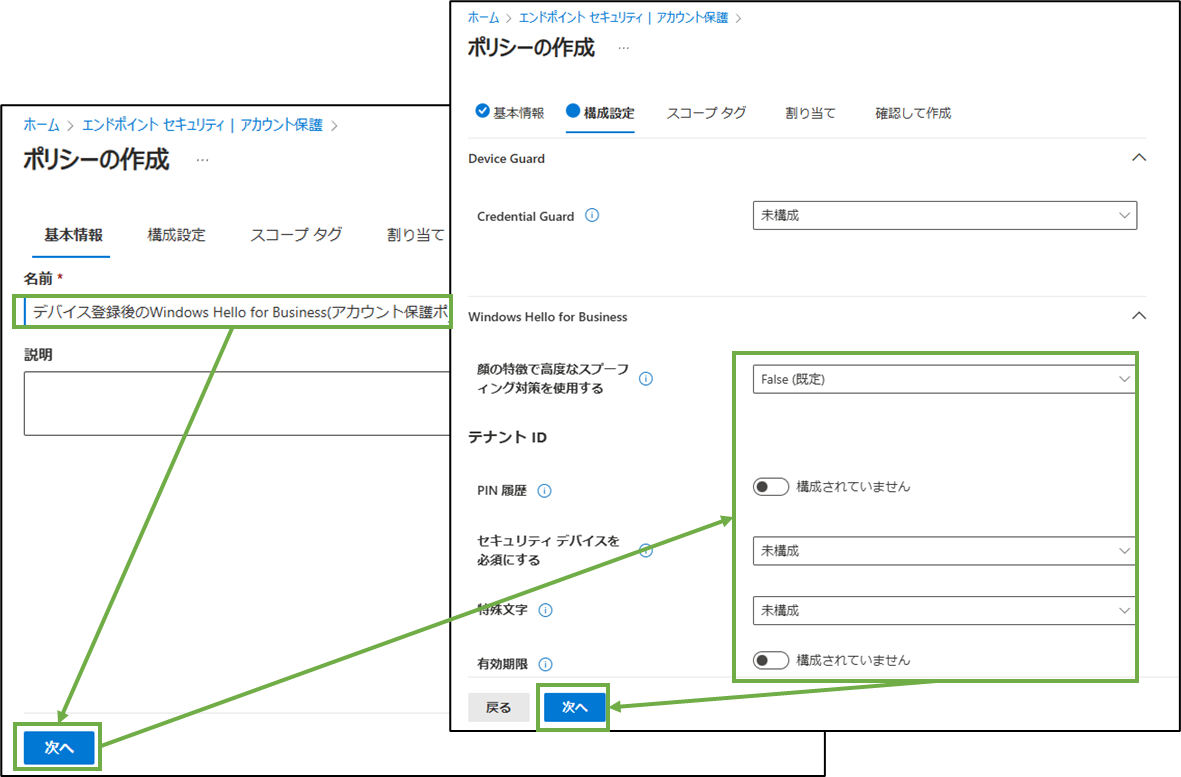The image size is (1181, 777).
Task: Click the 有効期限 info icon
Action: [545, 664]
